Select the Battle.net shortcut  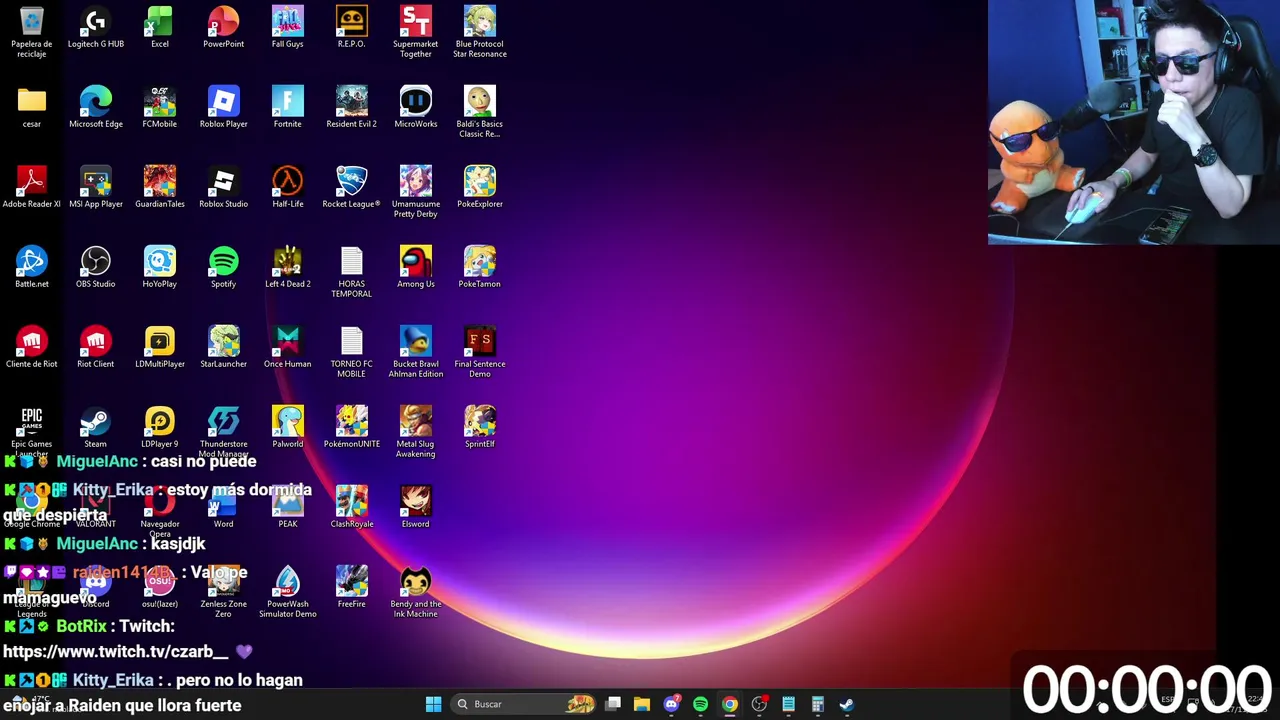pyautogui.click(x=31, y=268)
